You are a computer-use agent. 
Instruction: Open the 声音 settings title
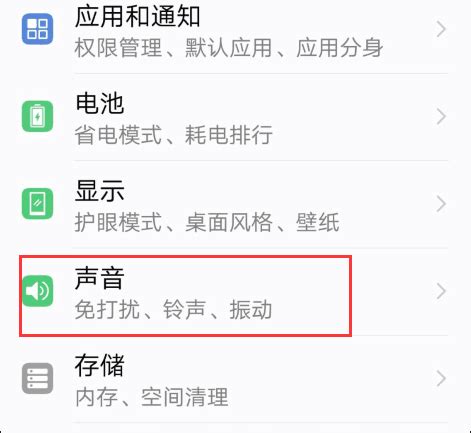click(100, 278)
